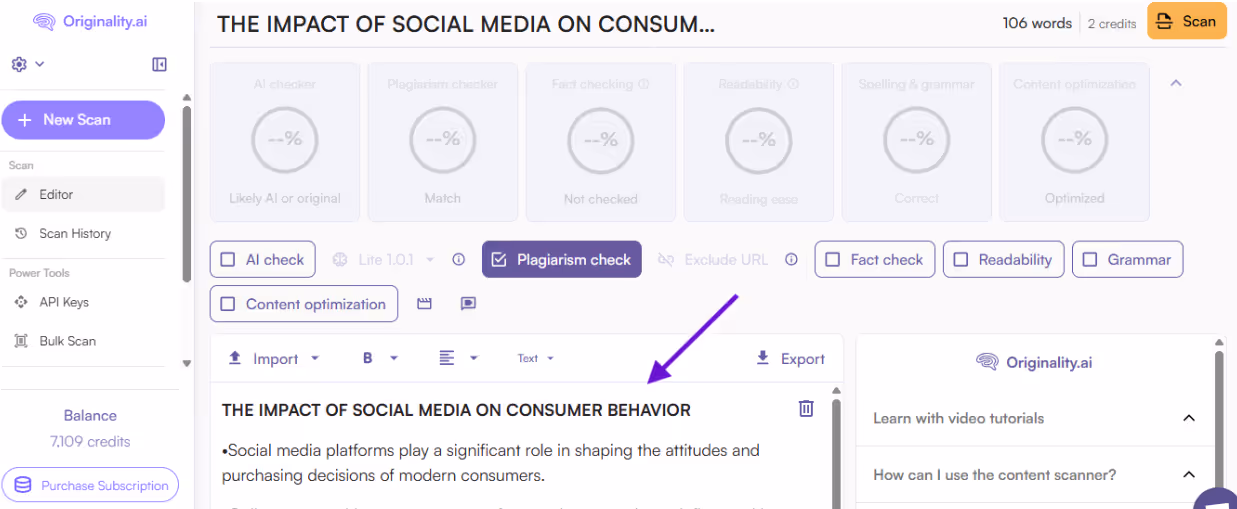Click the Spelling & grammar score card
1237x509 pixels.
[x=917, y=142]
